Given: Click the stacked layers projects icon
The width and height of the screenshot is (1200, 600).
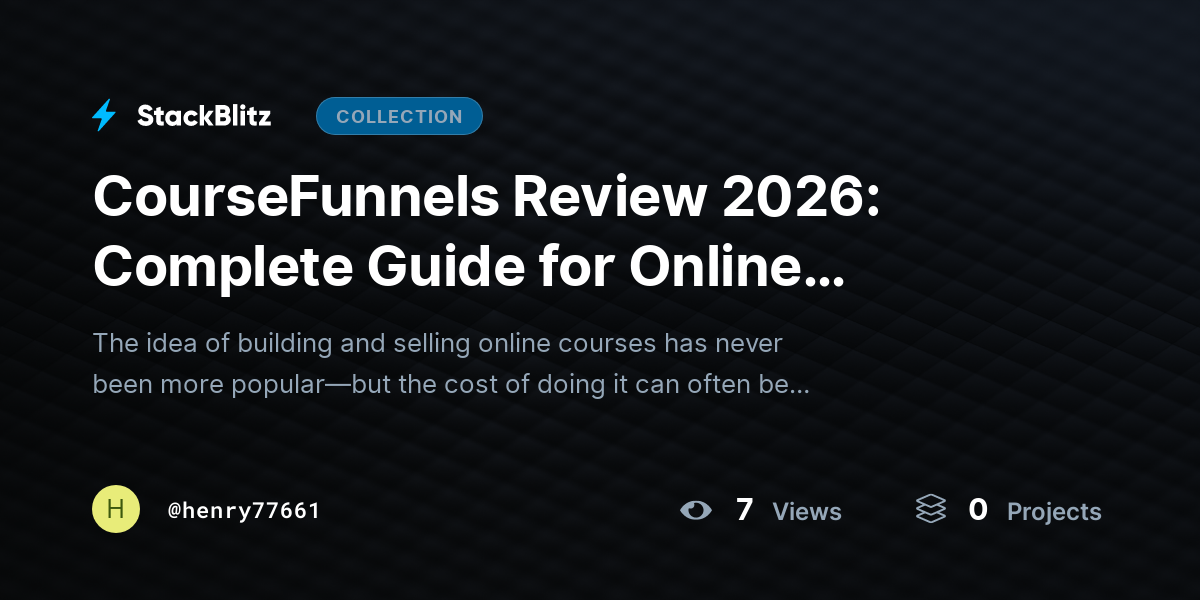Looking at the screenshot, I should pyautogui.click(x=931, y=509).
